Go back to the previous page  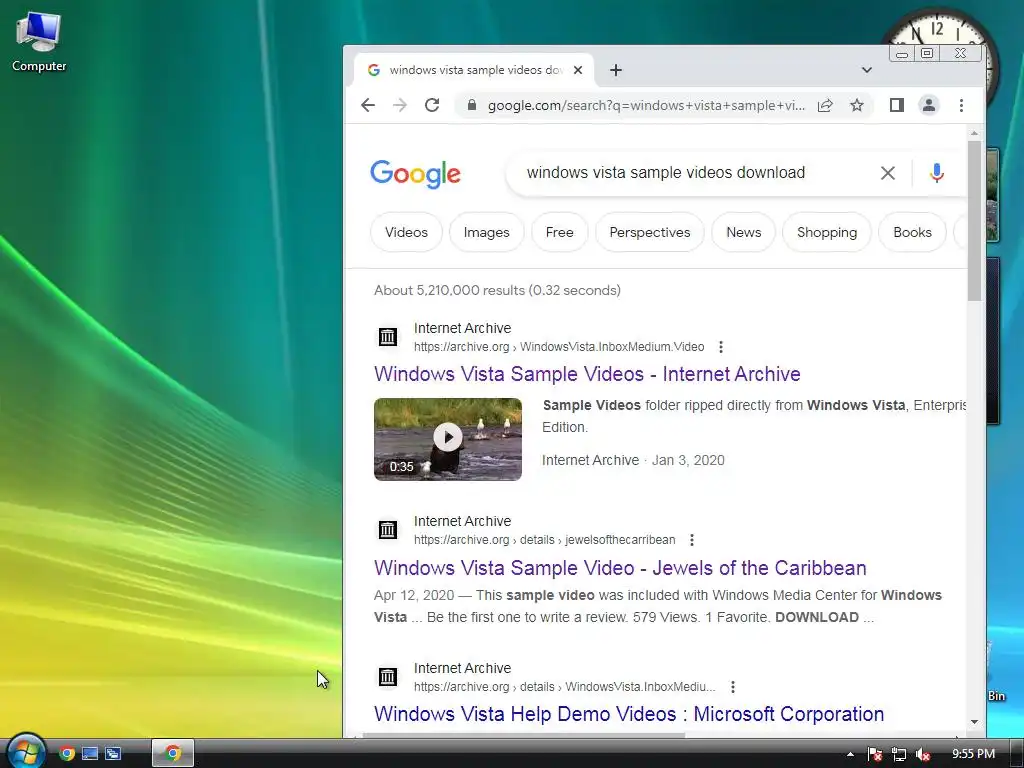tap(368, 105)
